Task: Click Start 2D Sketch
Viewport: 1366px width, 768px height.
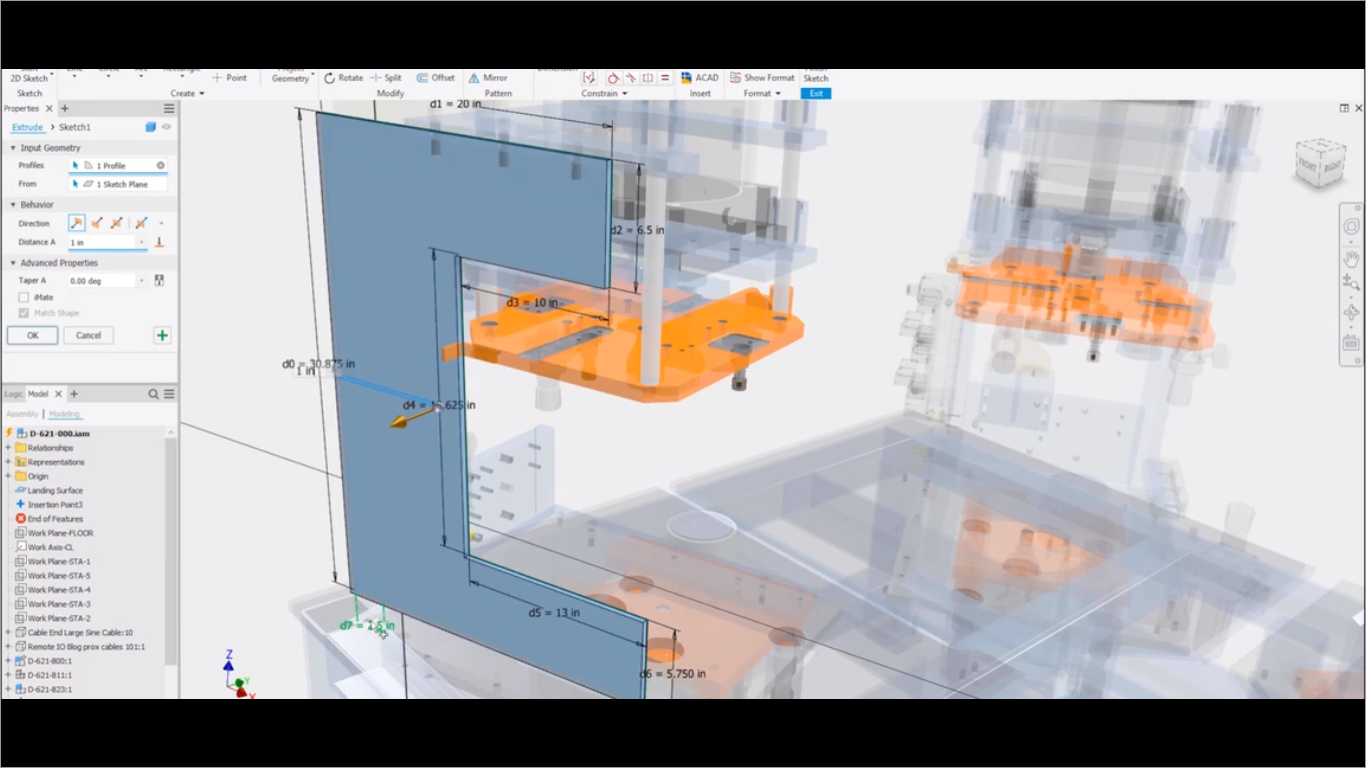Action: (29, 78)
